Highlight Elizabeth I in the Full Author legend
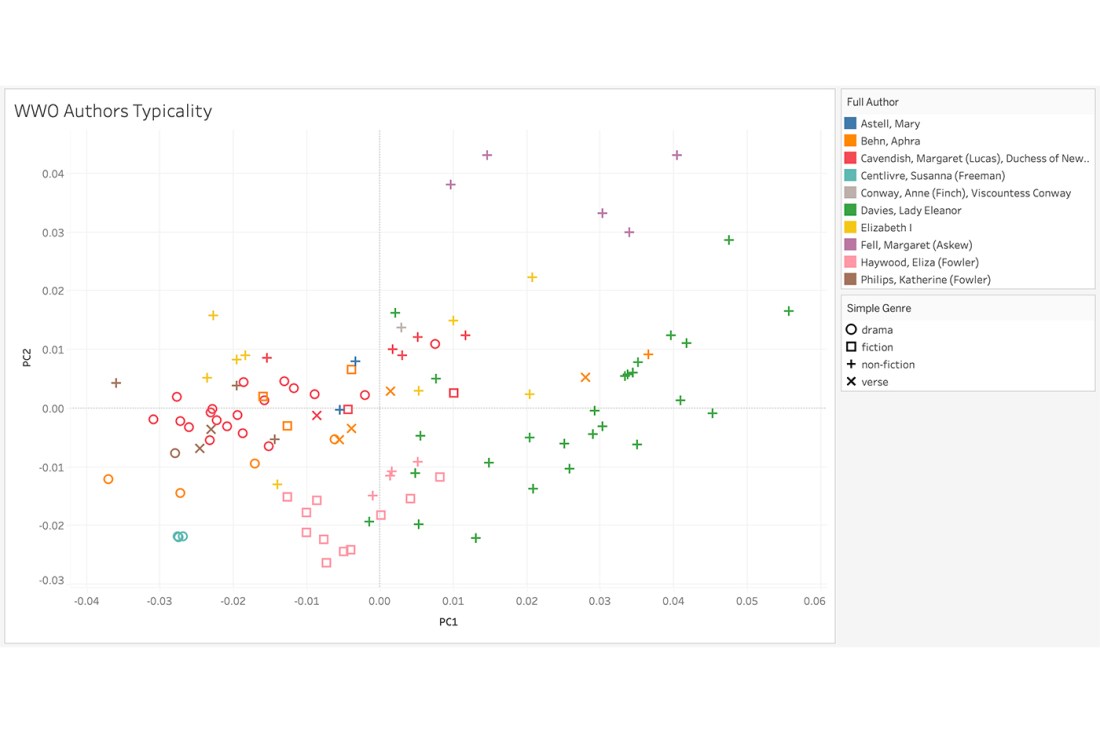The width and height of the screenshot is (1100, 733). click(x=884, y=227)
